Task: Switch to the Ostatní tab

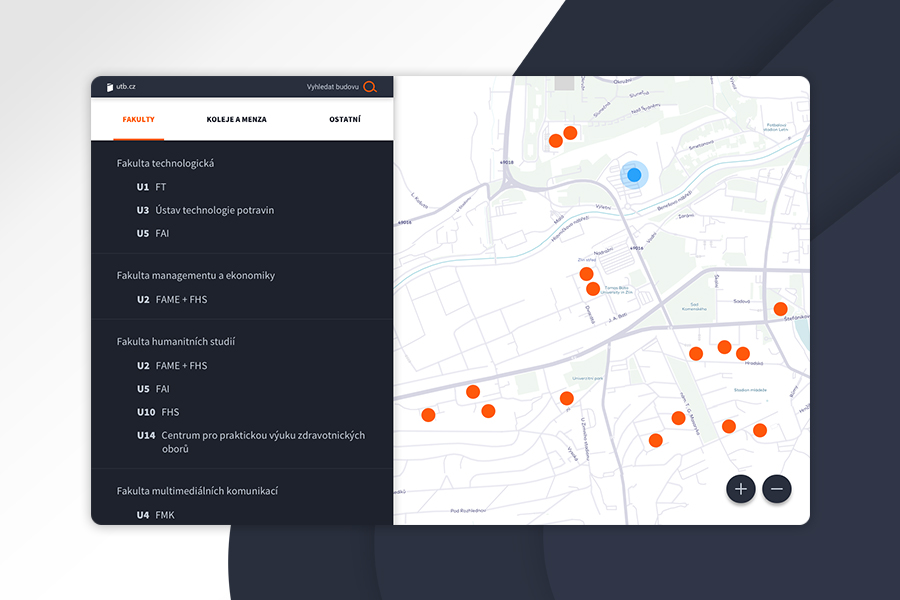Action: coord(345,119)
